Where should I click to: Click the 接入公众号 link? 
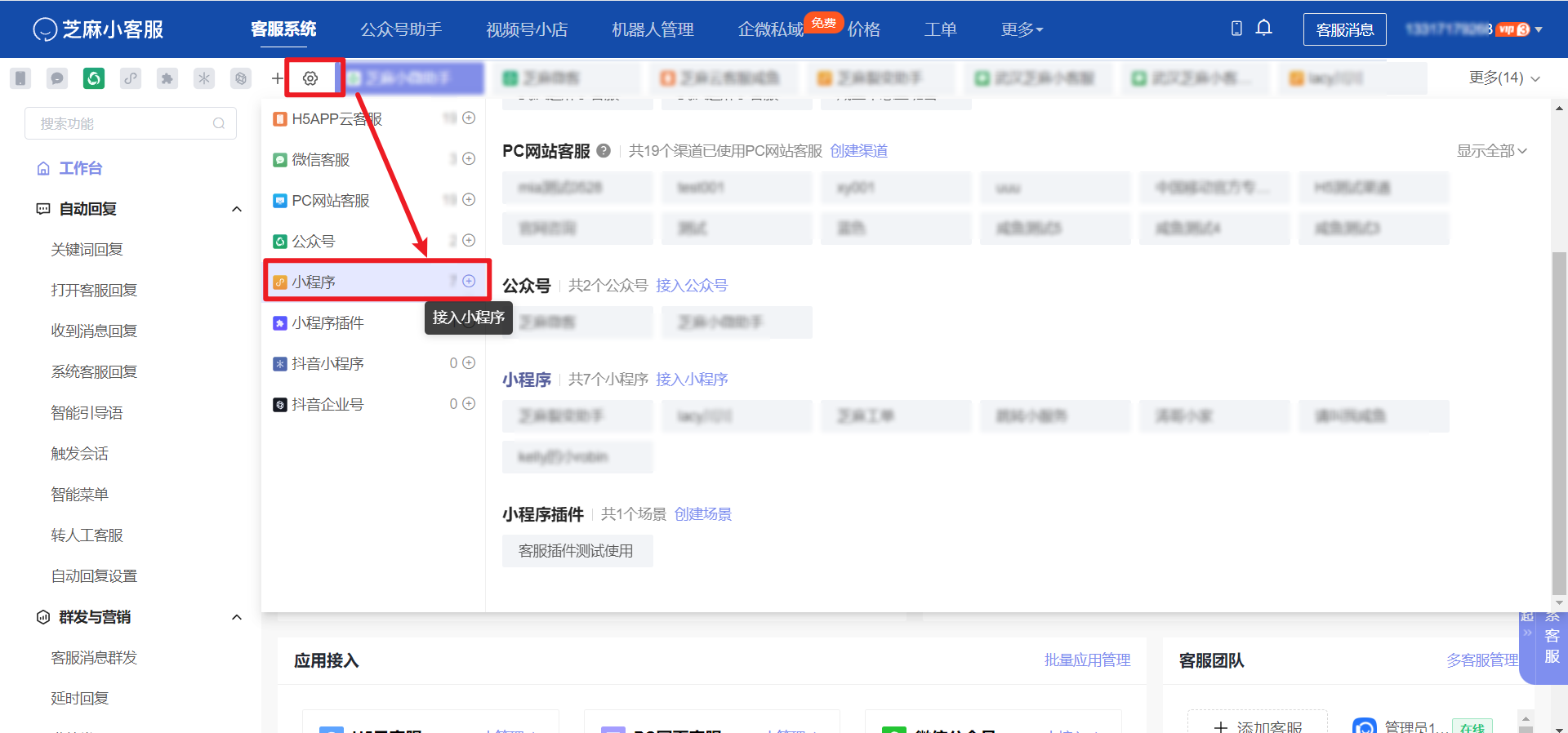tap(692, 286)
